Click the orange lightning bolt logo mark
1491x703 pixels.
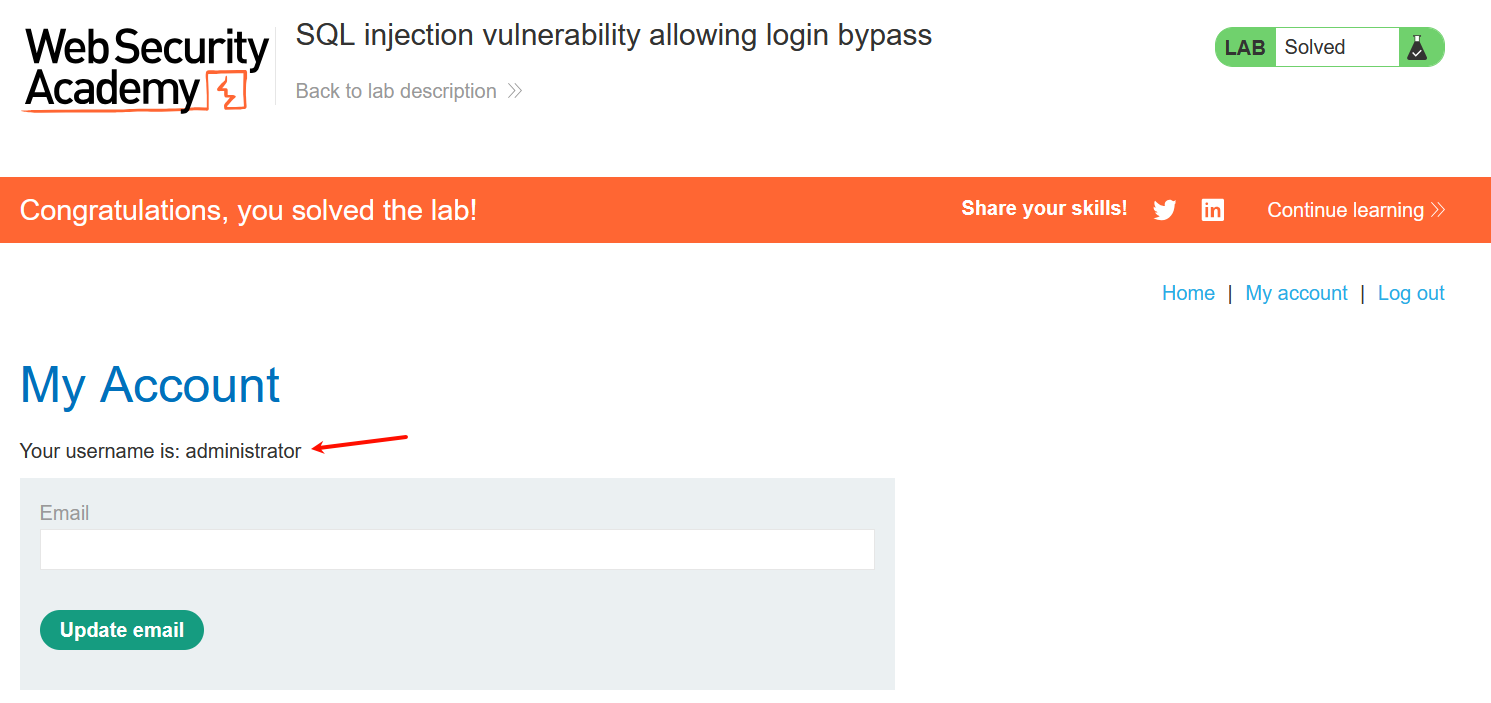coord(227,92)
